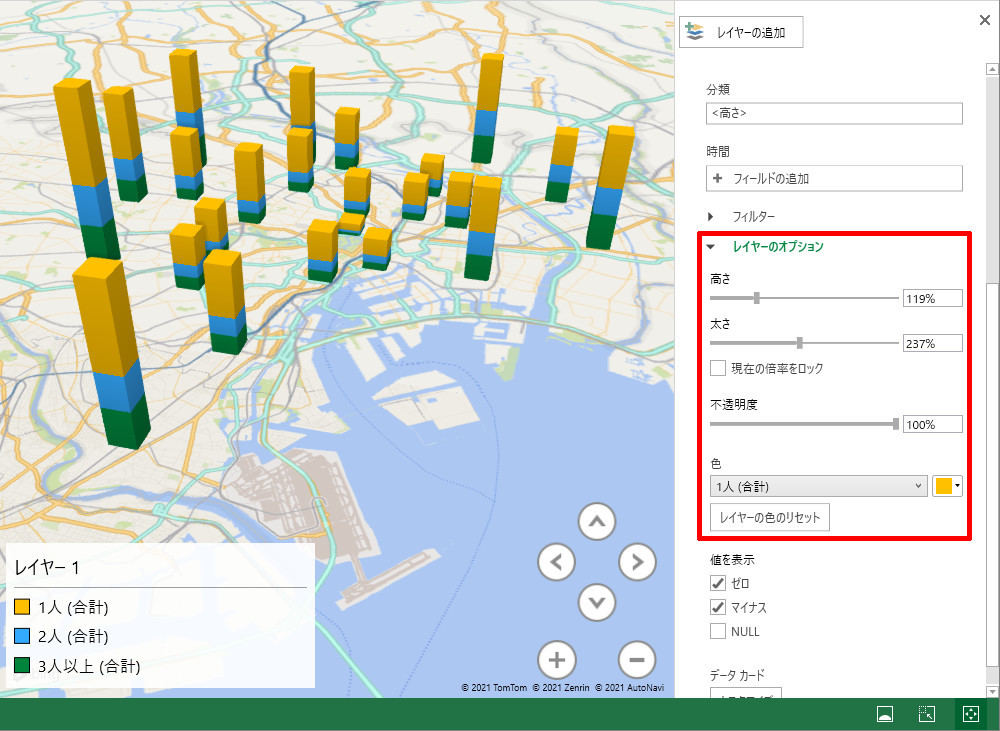
Task: Click the フィールドの追加 button under 時間
Action: 834,178
